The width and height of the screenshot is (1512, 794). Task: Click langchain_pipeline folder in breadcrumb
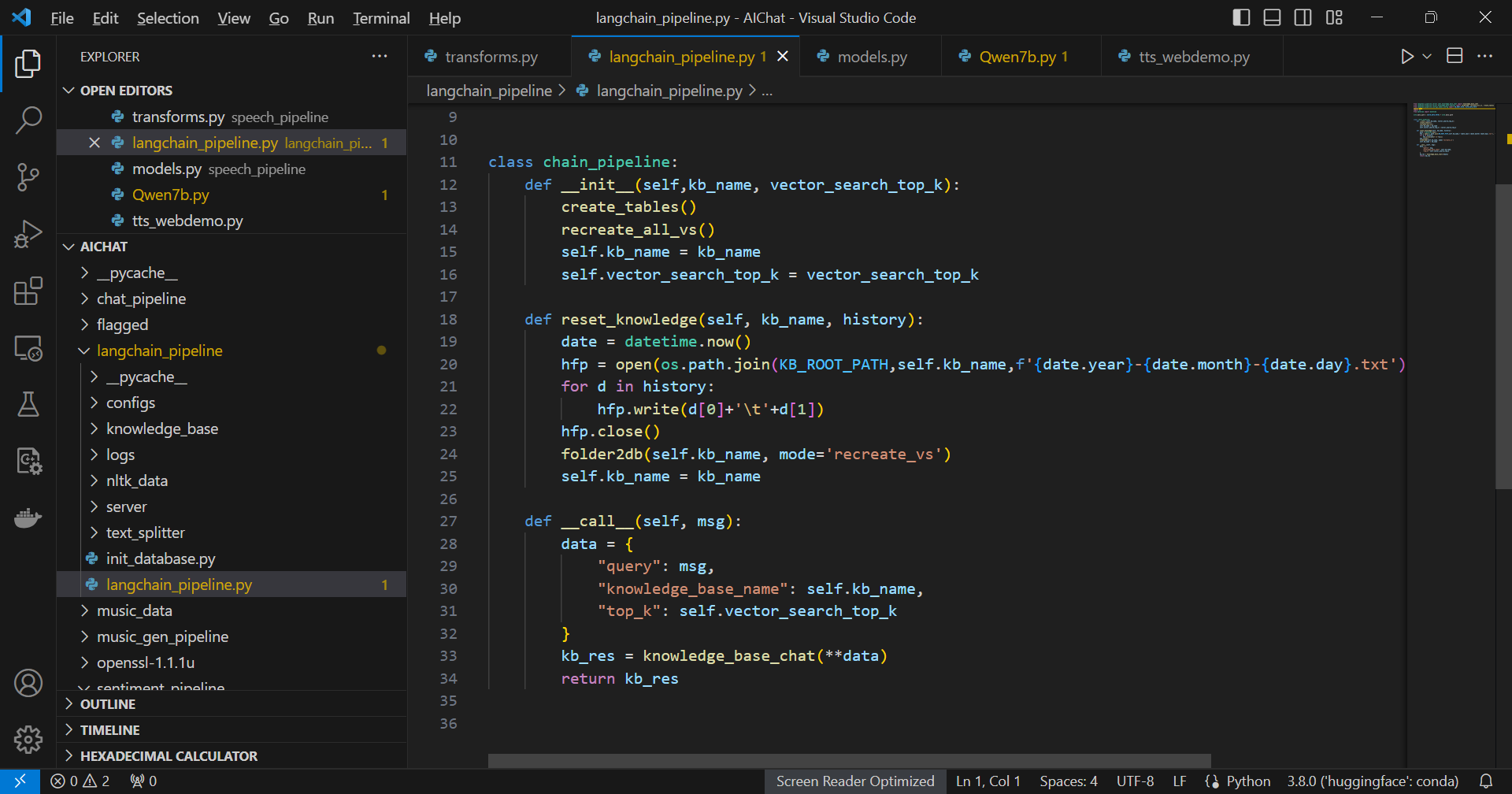coord(489,91)
